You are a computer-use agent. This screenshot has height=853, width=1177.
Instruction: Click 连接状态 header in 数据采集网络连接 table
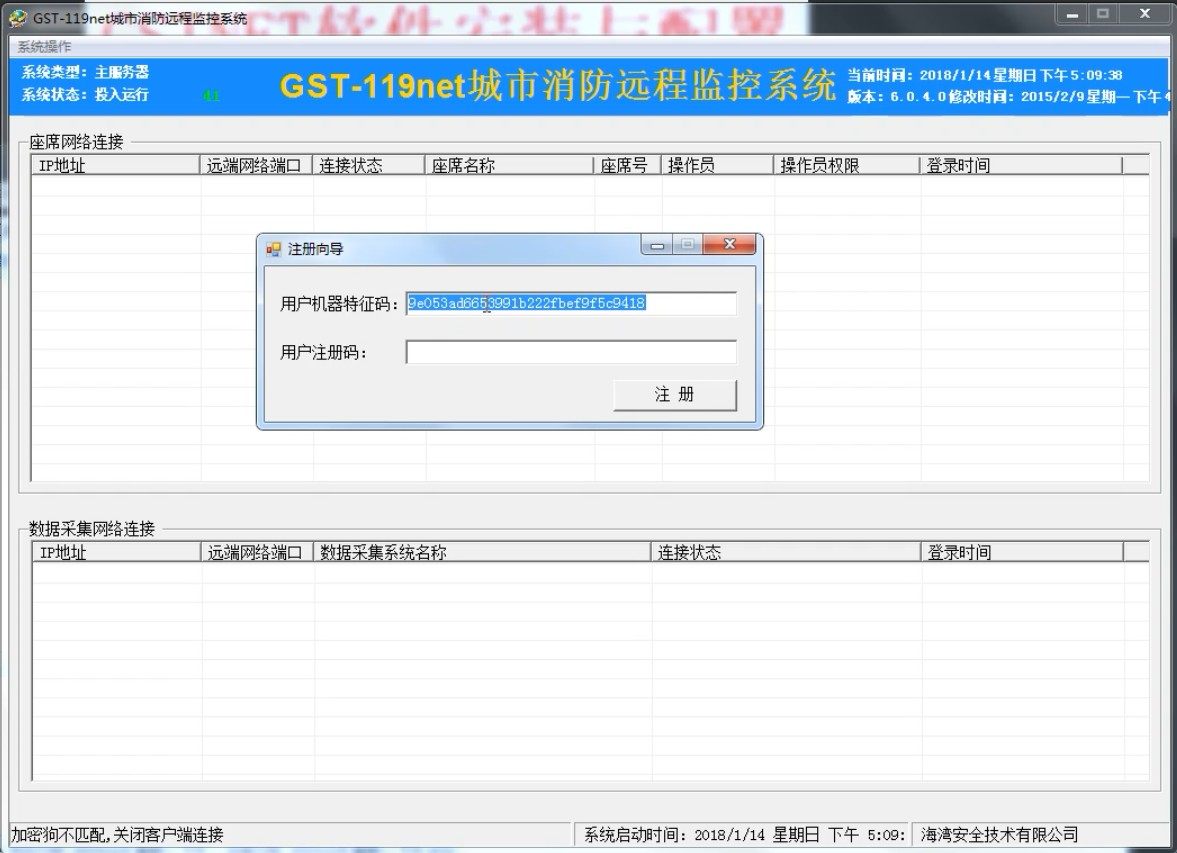click(x=786, y=553)
